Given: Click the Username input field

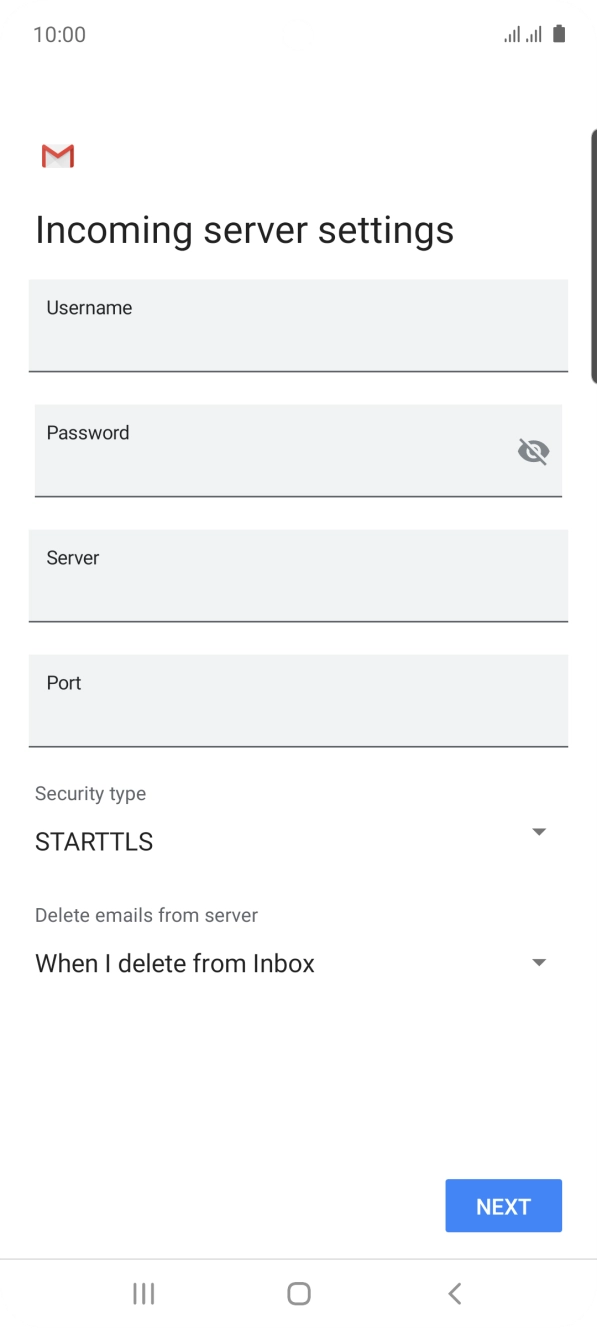Looking at the screenshot, I should click(298, 326).
